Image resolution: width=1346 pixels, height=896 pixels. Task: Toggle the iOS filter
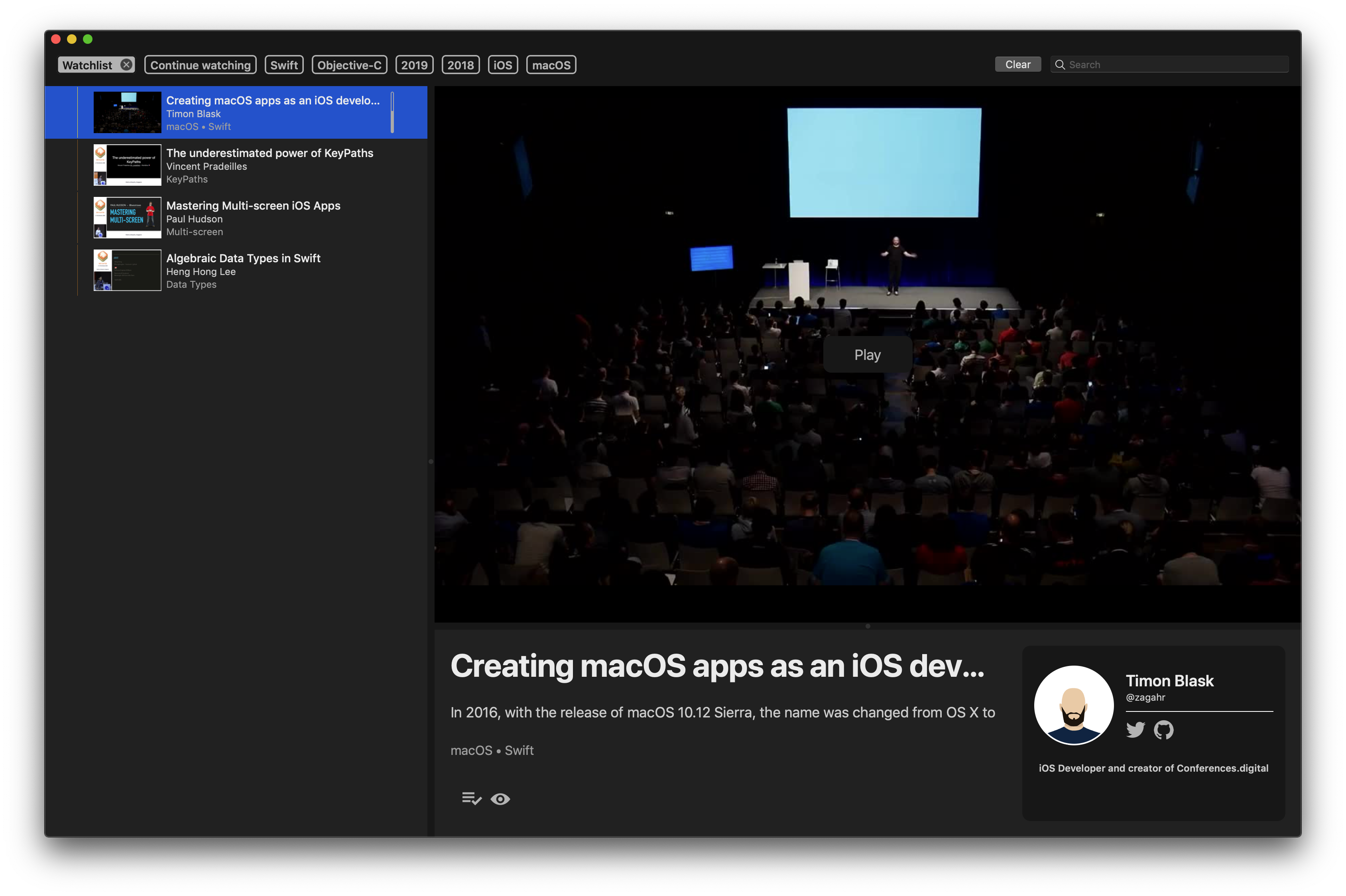coord(502,65)
